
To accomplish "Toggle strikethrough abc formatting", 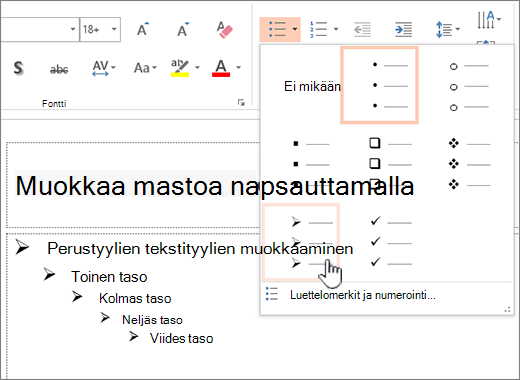I will coord(59,69).
